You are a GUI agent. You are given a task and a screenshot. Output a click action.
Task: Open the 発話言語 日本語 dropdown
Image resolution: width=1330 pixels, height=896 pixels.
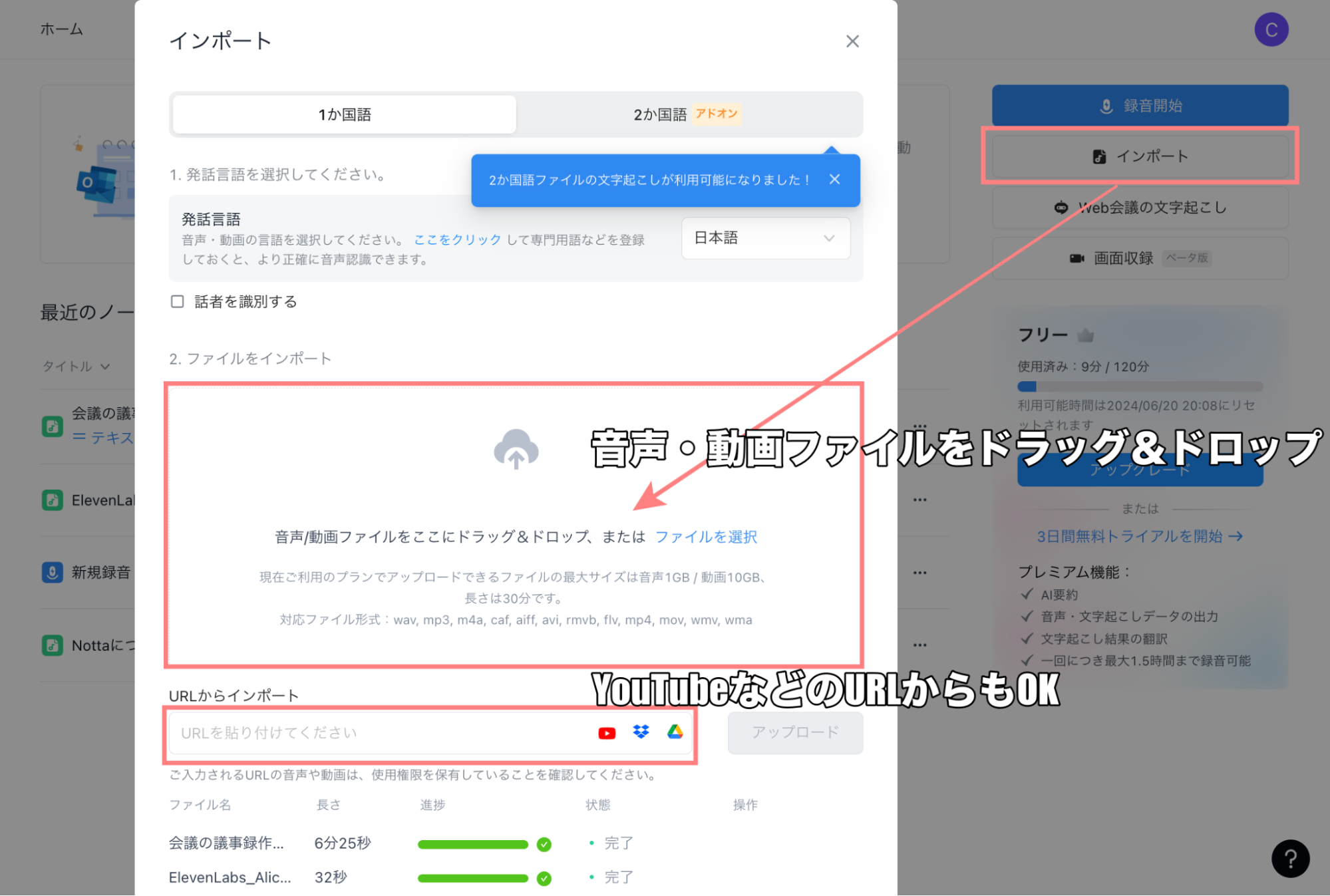coord(765,238)
